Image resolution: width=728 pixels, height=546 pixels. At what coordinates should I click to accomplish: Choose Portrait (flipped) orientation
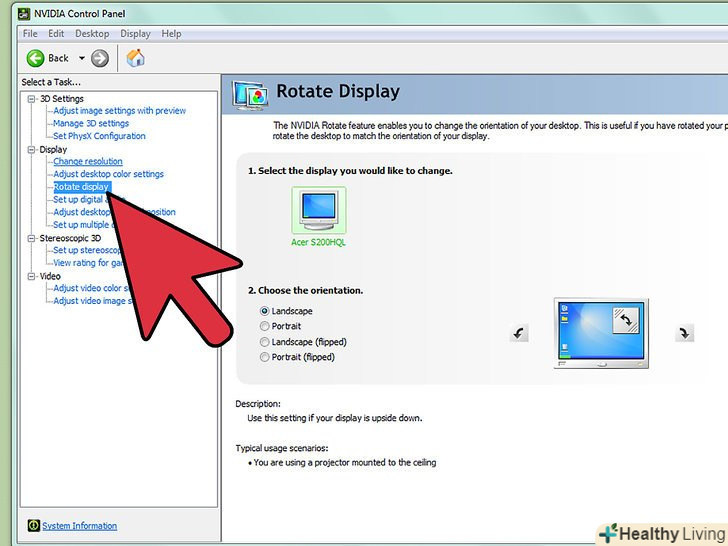[x=265, y=358]
